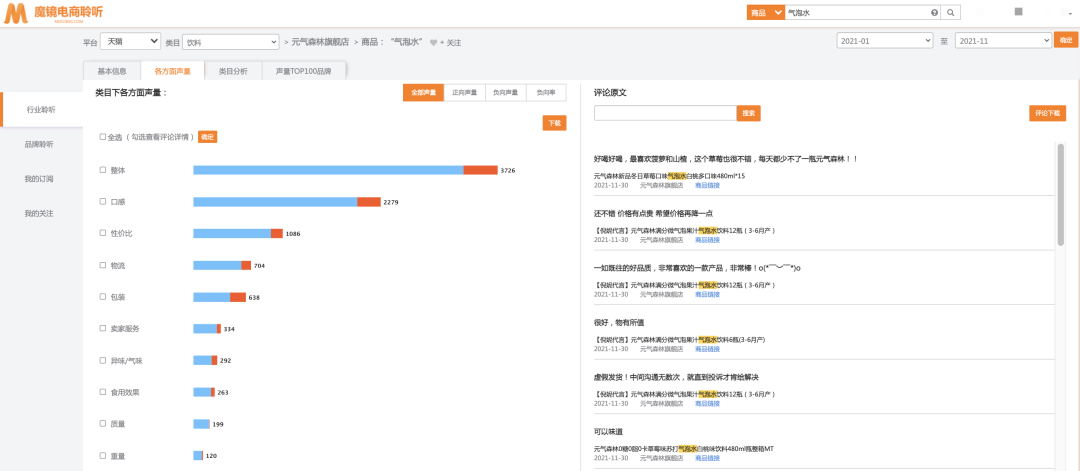
Task: Open the 商品 search type dropdown
Action: coord(765,12)
